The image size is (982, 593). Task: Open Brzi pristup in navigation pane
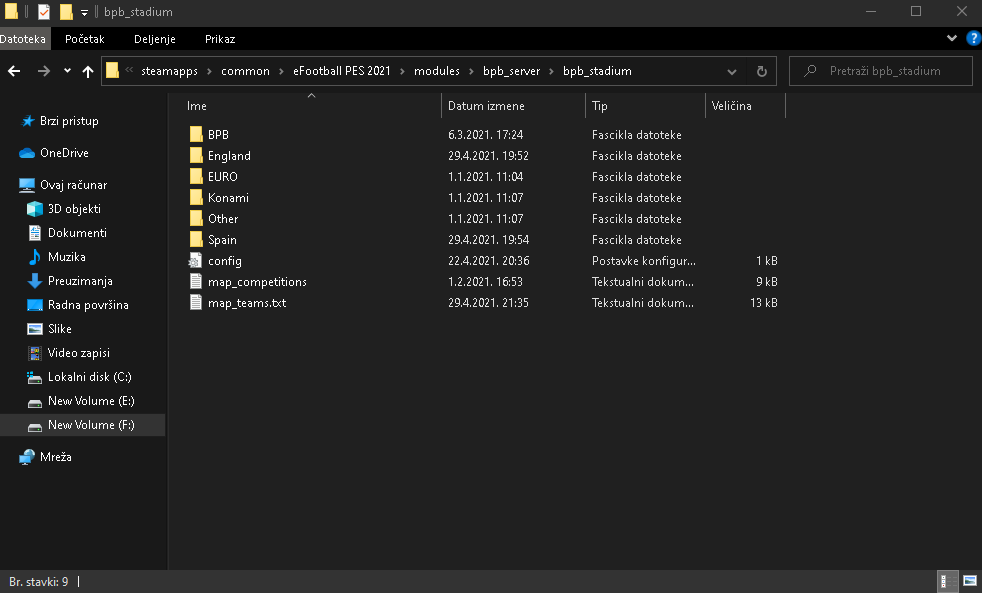(x=69, y=121)
